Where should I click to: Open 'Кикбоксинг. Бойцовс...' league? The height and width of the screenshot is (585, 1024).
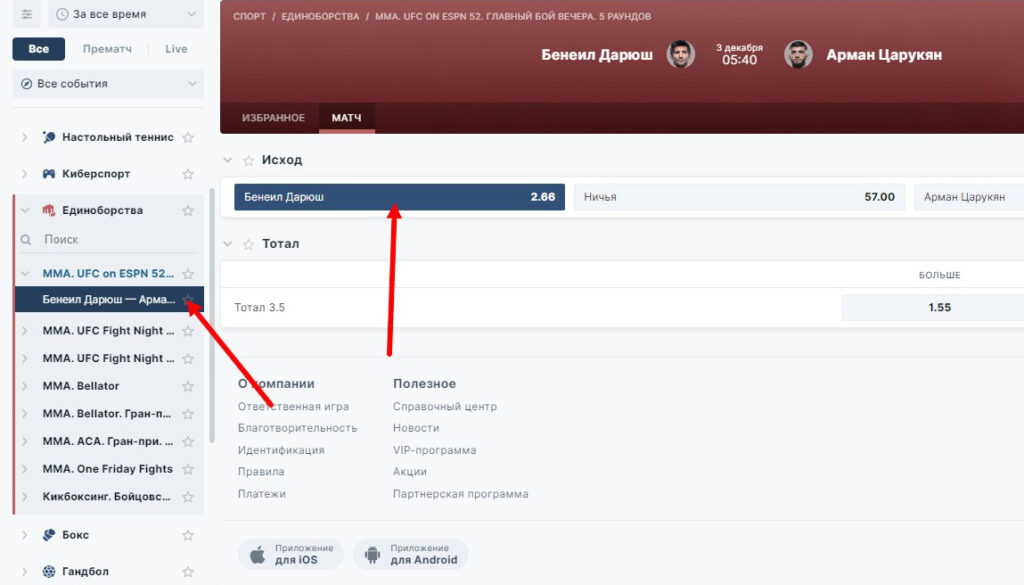click(106, 496)
